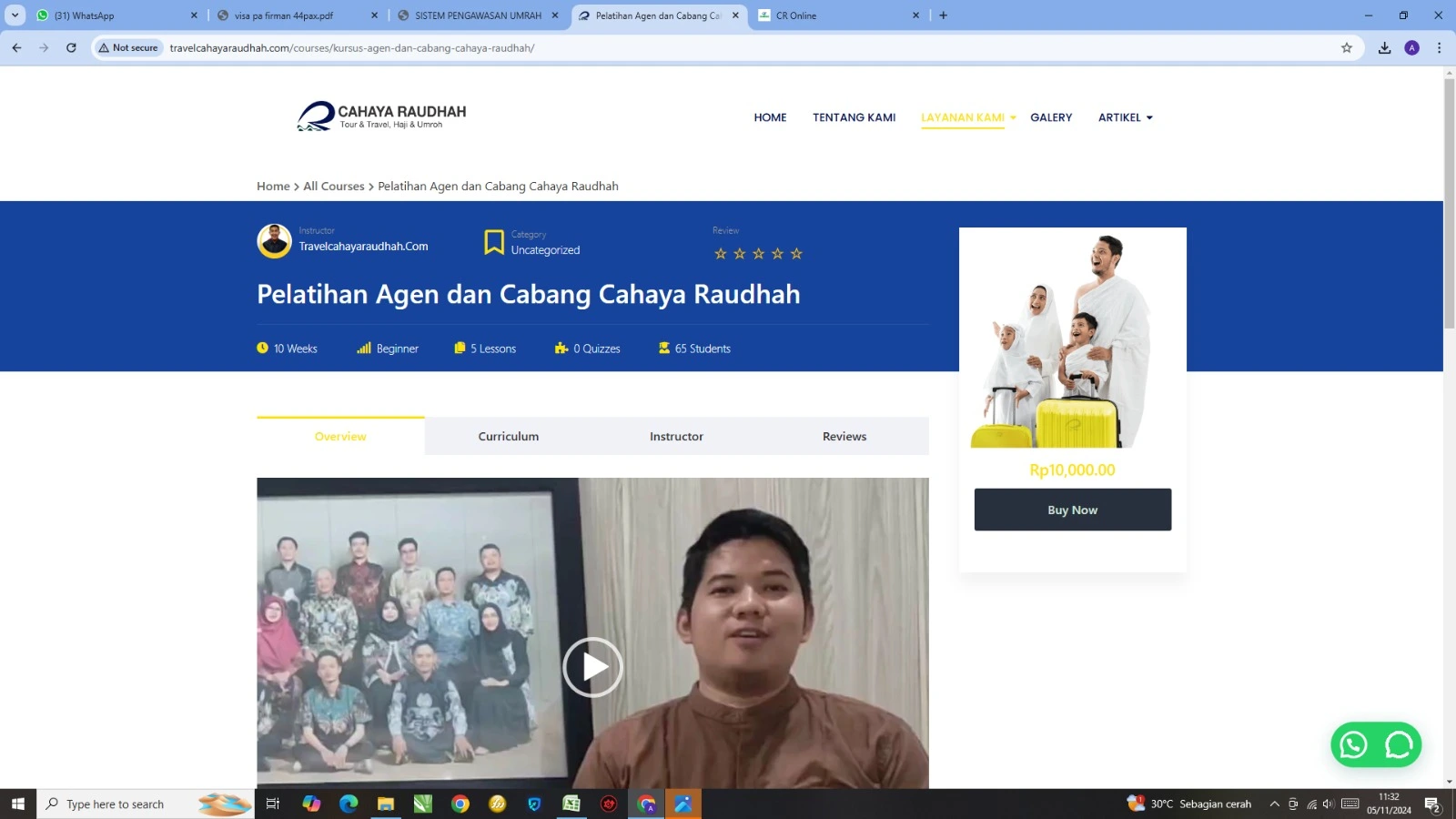Play the course overview video
The image size is (1456, 819).
pyautogui.click(x=592, y=667)
